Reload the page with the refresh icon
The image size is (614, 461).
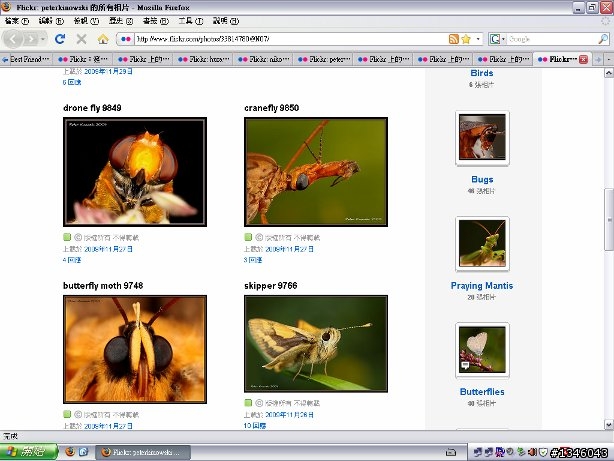(x=60, y=39)
